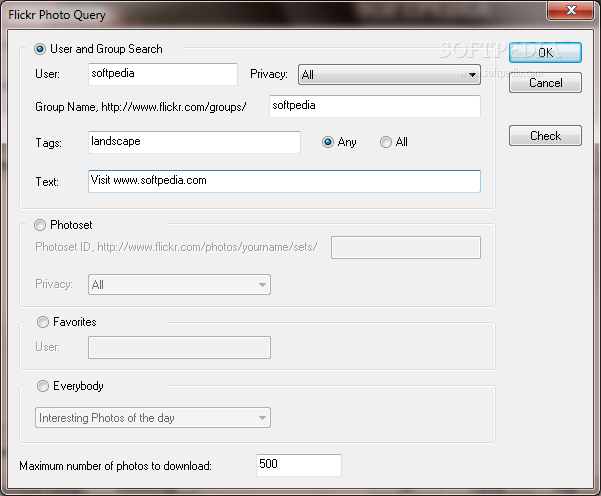Open the top Privacy dropdown beside User

tap(389, 74)
